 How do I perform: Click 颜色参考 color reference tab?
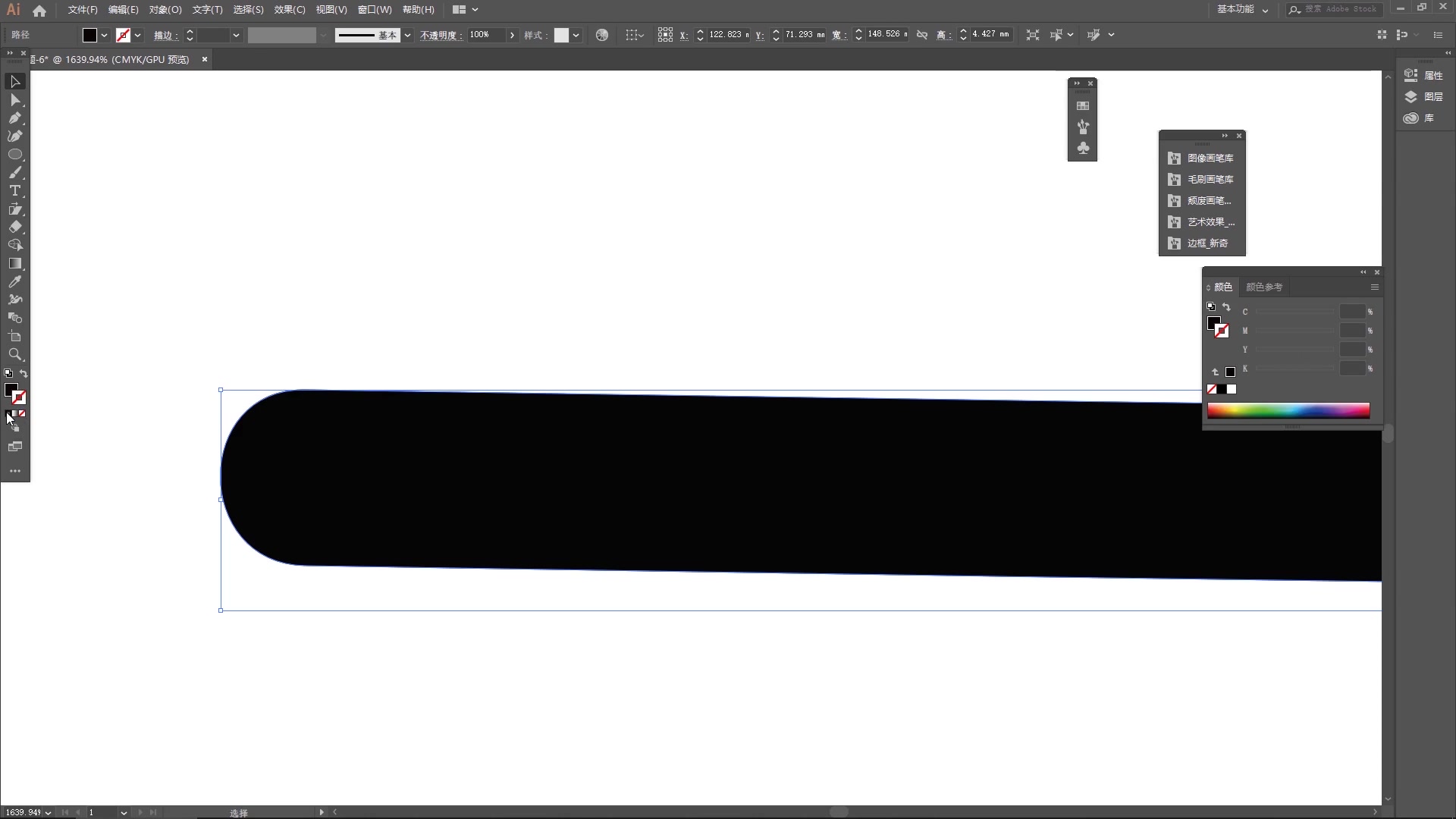tap(1262, 287)
